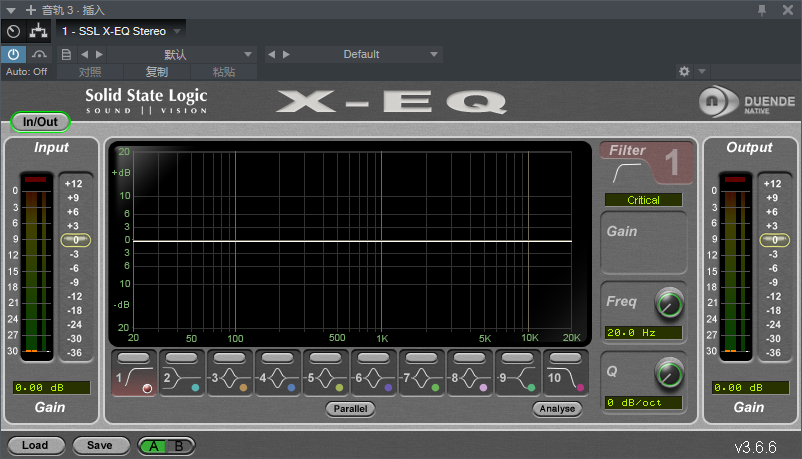Go to previous 默认 preset arrow
The height and width of the screenshot is (459, 802).
point(84,54)
